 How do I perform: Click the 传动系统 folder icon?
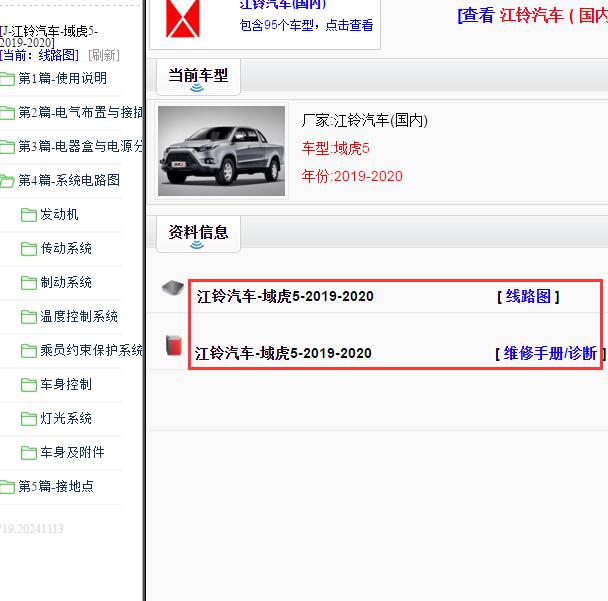(29, 249)
